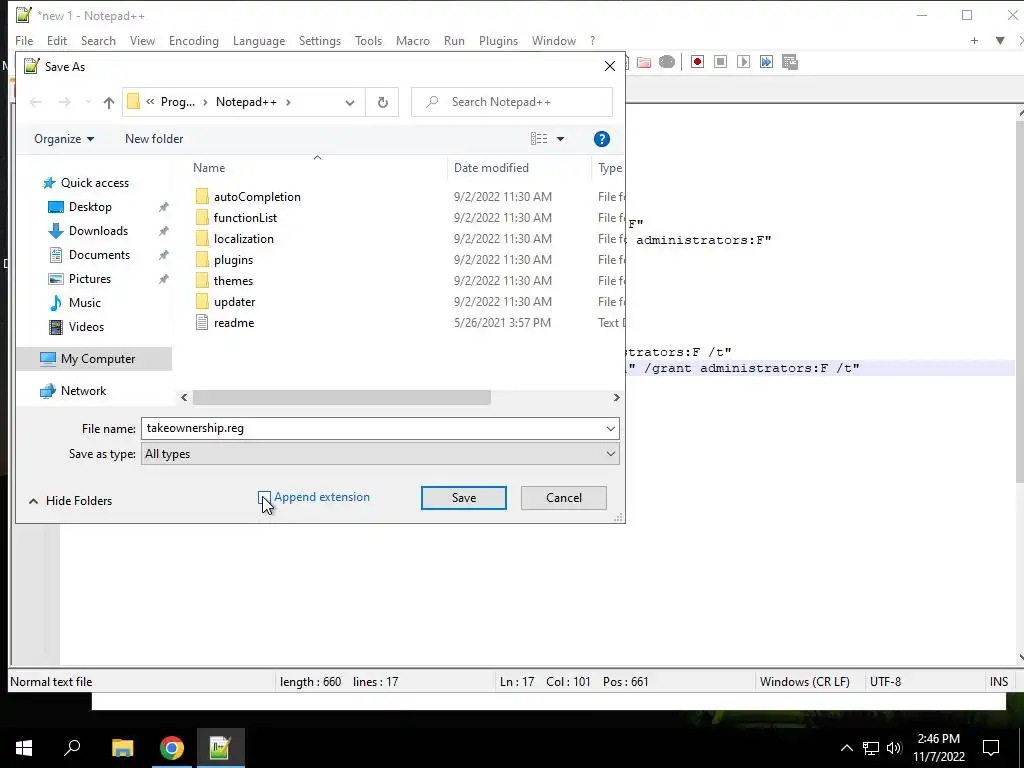Go up one folder with up arrow
1024x768 pixels.
click(x=108, y=102)
